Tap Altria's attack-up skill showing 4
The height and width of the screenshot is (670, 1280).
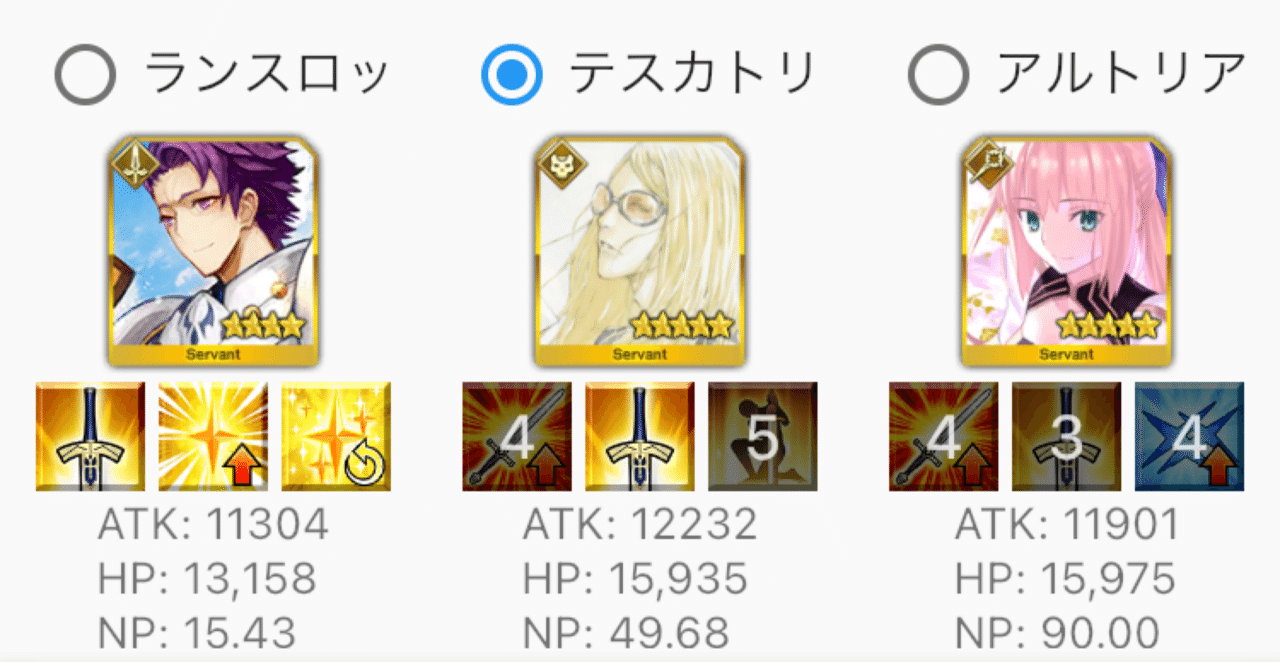[944, 436]
